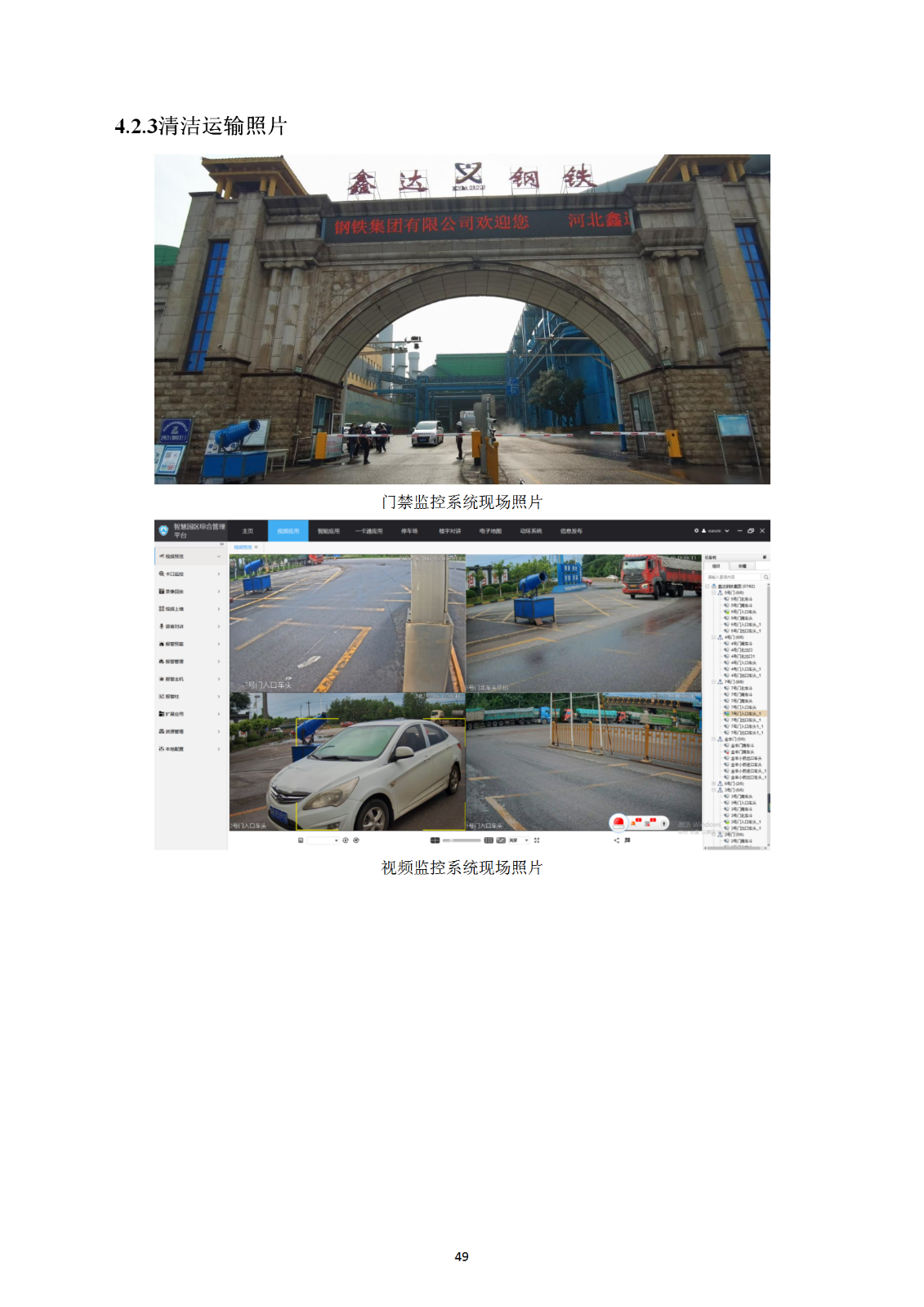Select the 视频预览 sub-tab label
The image size is (924, 1307).
click(x=243, y=547)
